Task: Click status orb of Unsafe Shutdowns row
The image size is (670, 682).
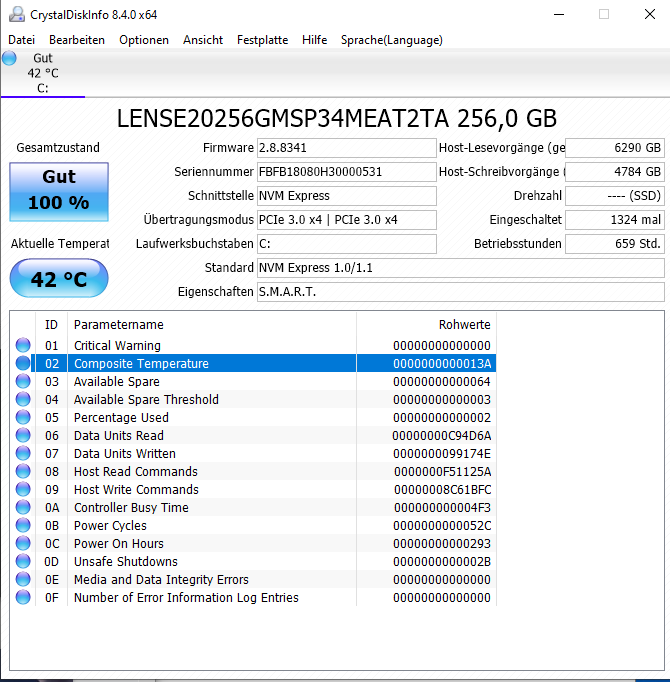Action: pos(23,562)
